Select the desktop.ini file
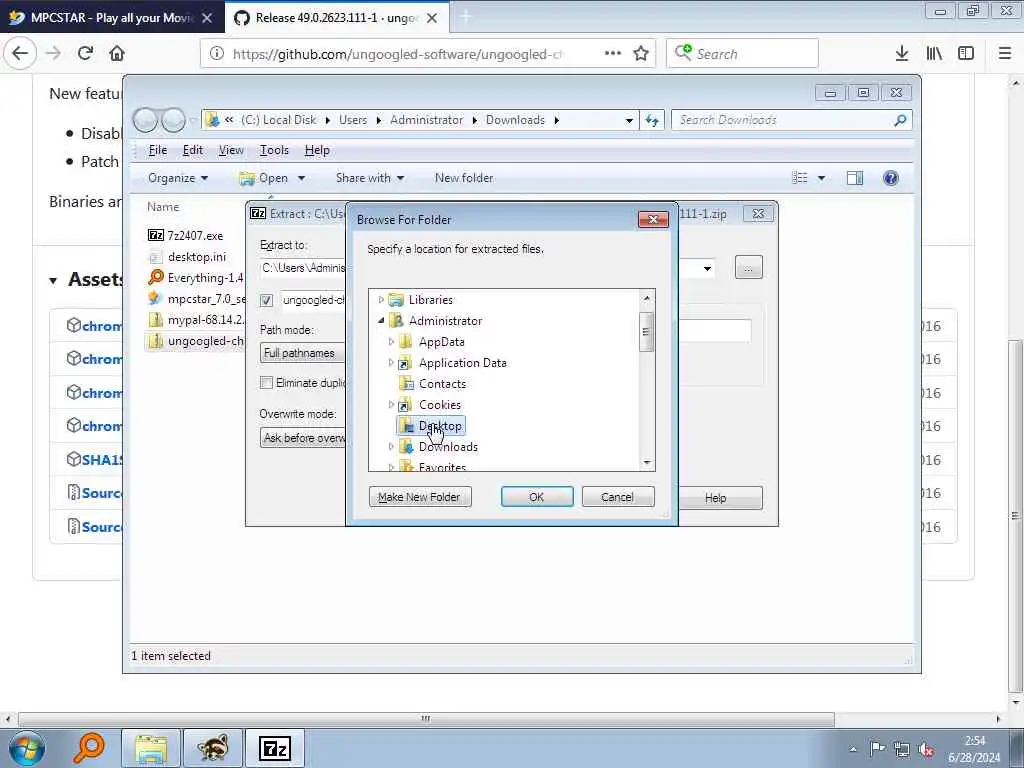The image size is (1024, 768). pyautogui.click(x=188, y=257)
